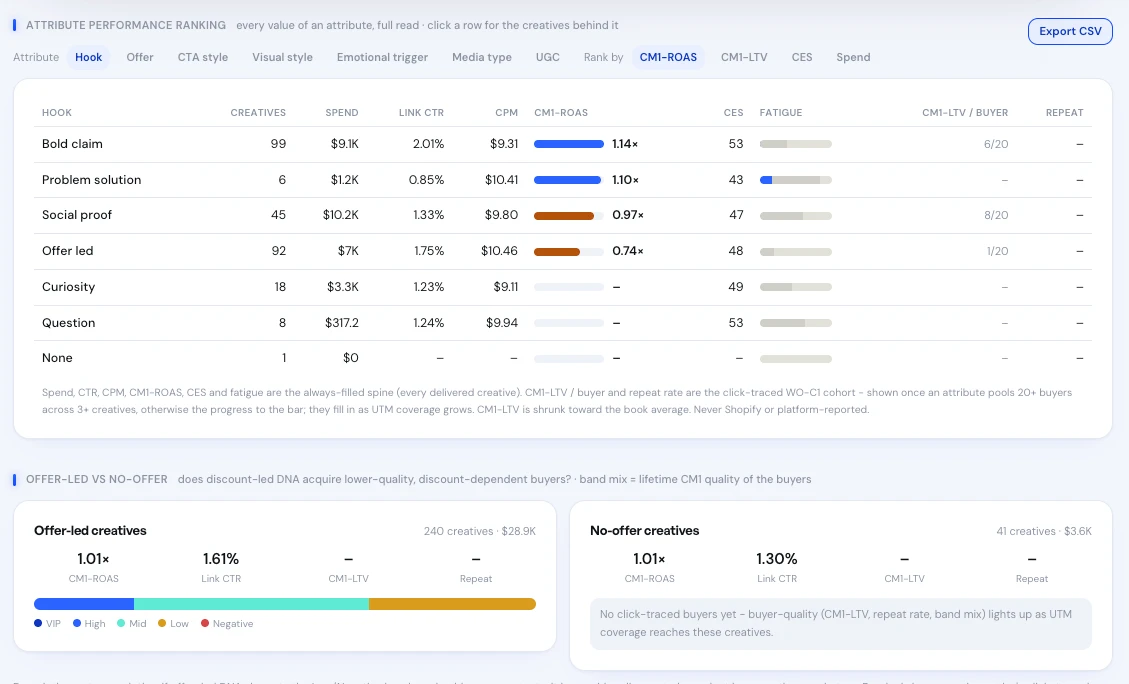Click the orange Low band segment
1129x684 pixels.
[x=452, y=604]
